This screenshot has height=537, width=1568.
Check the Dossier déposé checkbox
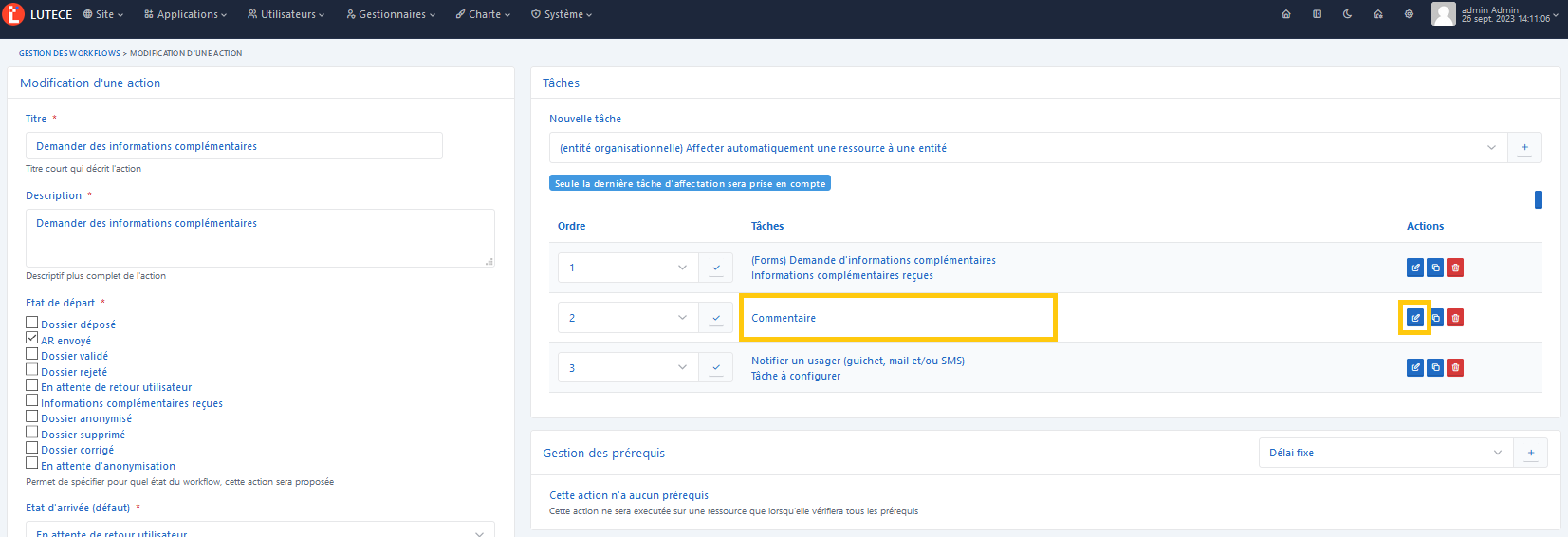coord(32,323)
